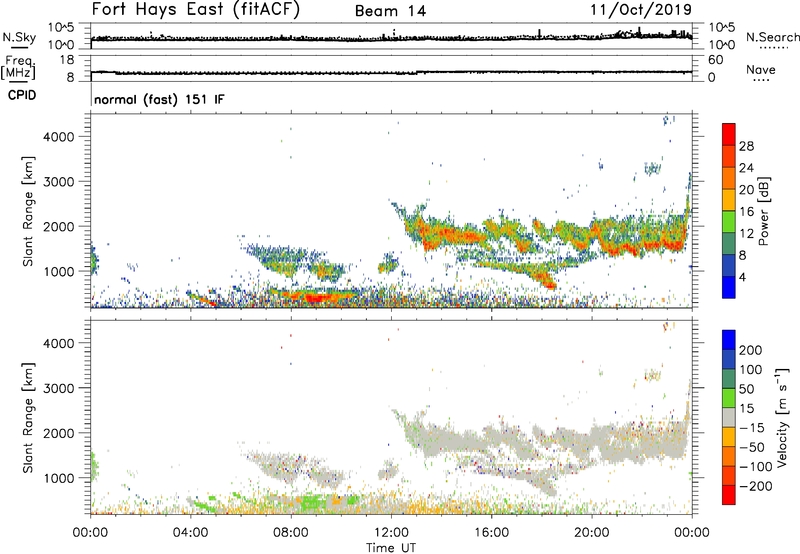Click the "4000" tick of the velocity panel
This screenshot has width=800, height=554.
58,343
